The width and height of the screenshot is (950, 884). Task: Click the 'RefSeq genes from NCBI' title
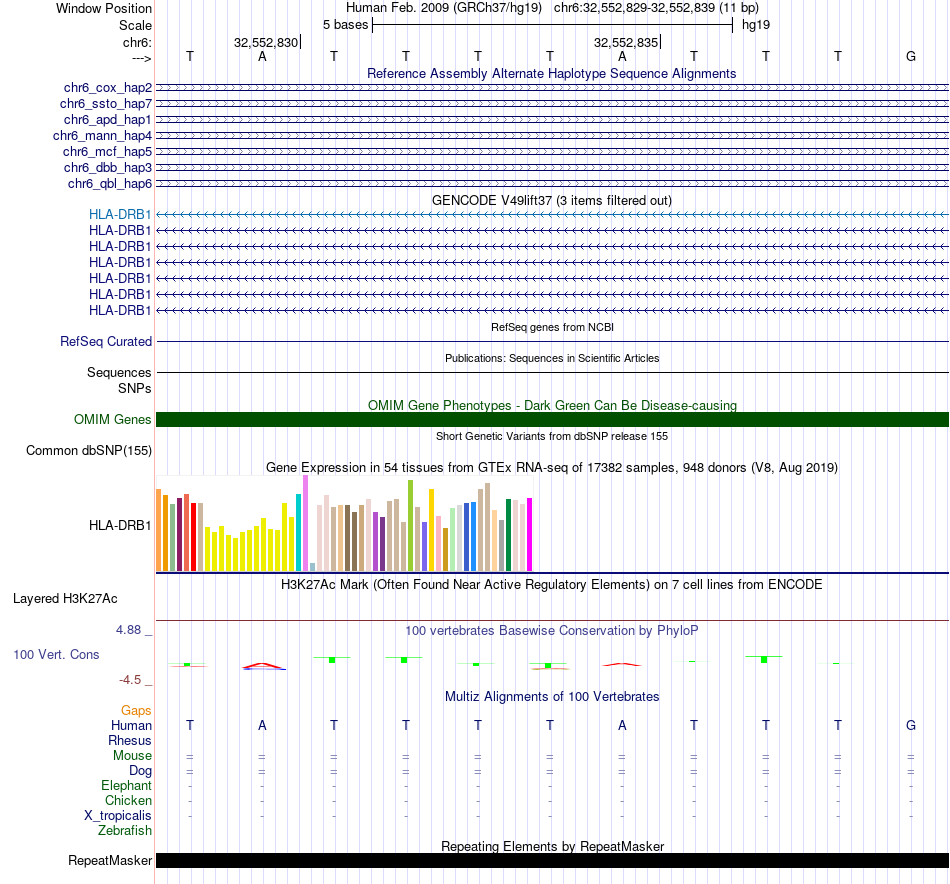552,327
